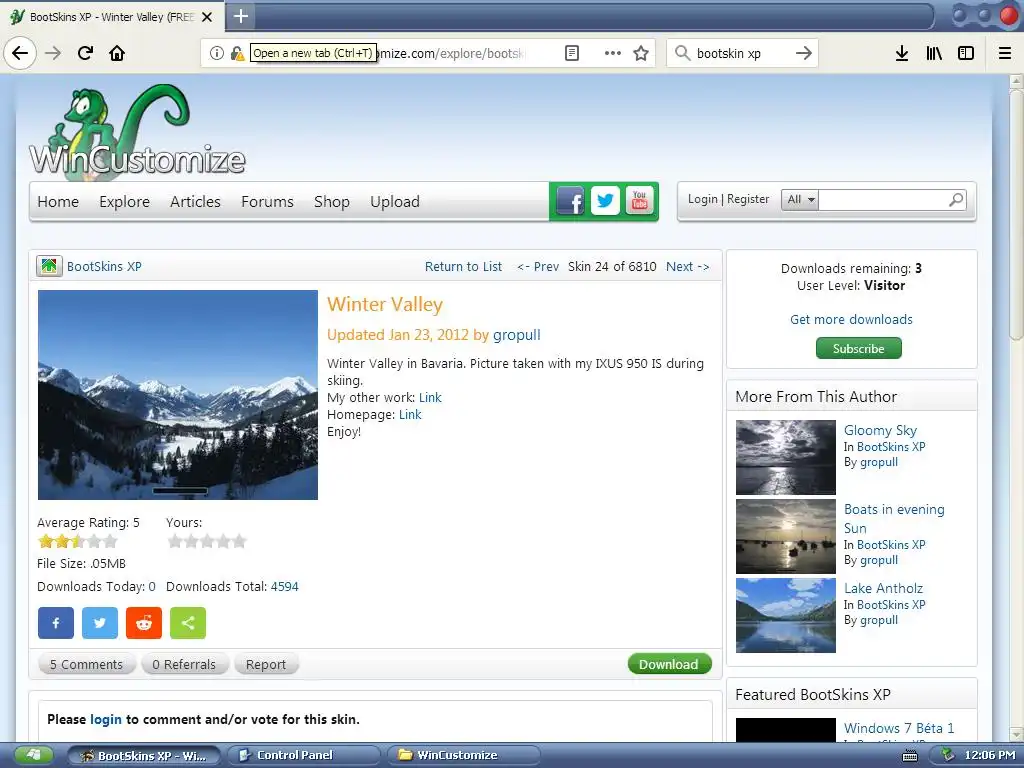Image resolution: width=1024 pixels, height=768 pixels.
Task: Click the site search magnifier icon
Action: 956,200
